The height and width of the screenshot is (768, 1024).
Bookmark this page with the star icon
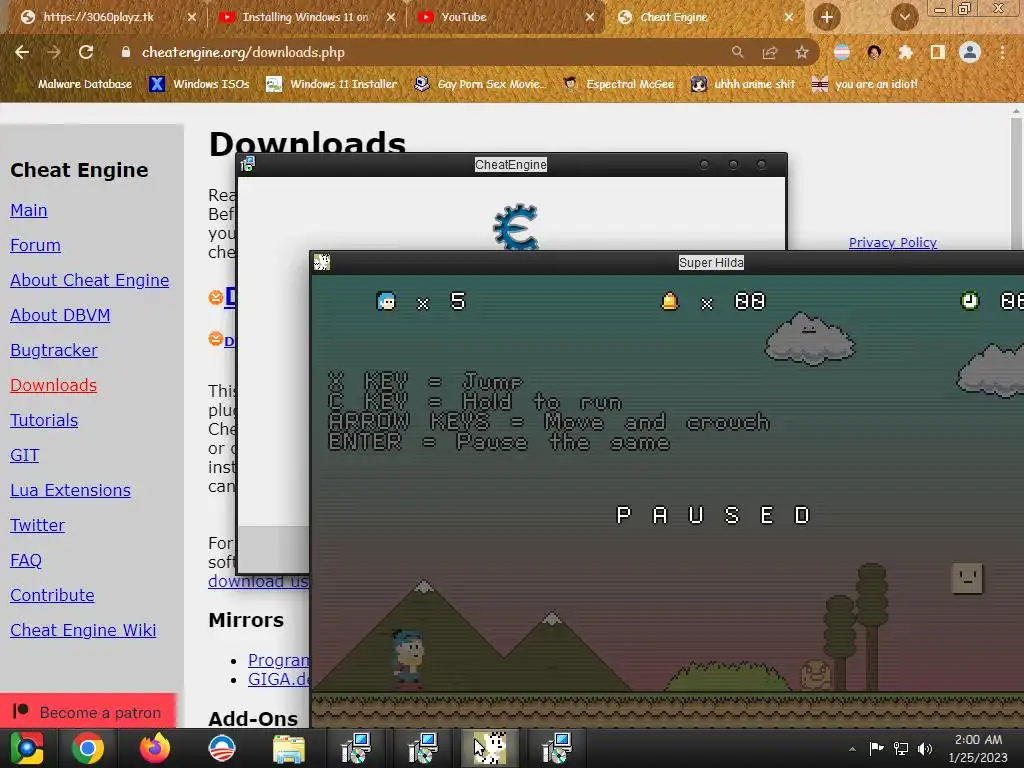(x=802, y=52)
